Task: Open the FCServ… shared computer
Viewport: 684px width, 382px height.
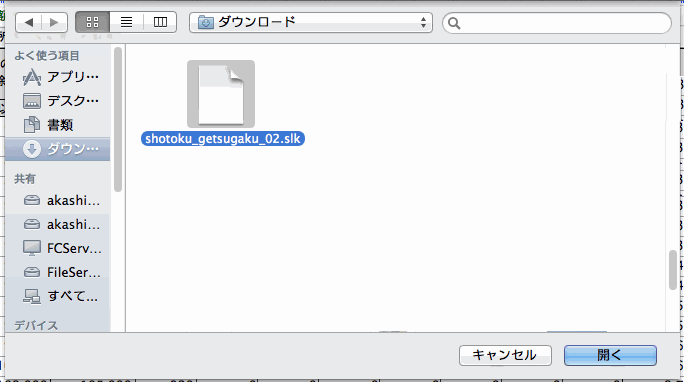Action: tap(58, 249)
